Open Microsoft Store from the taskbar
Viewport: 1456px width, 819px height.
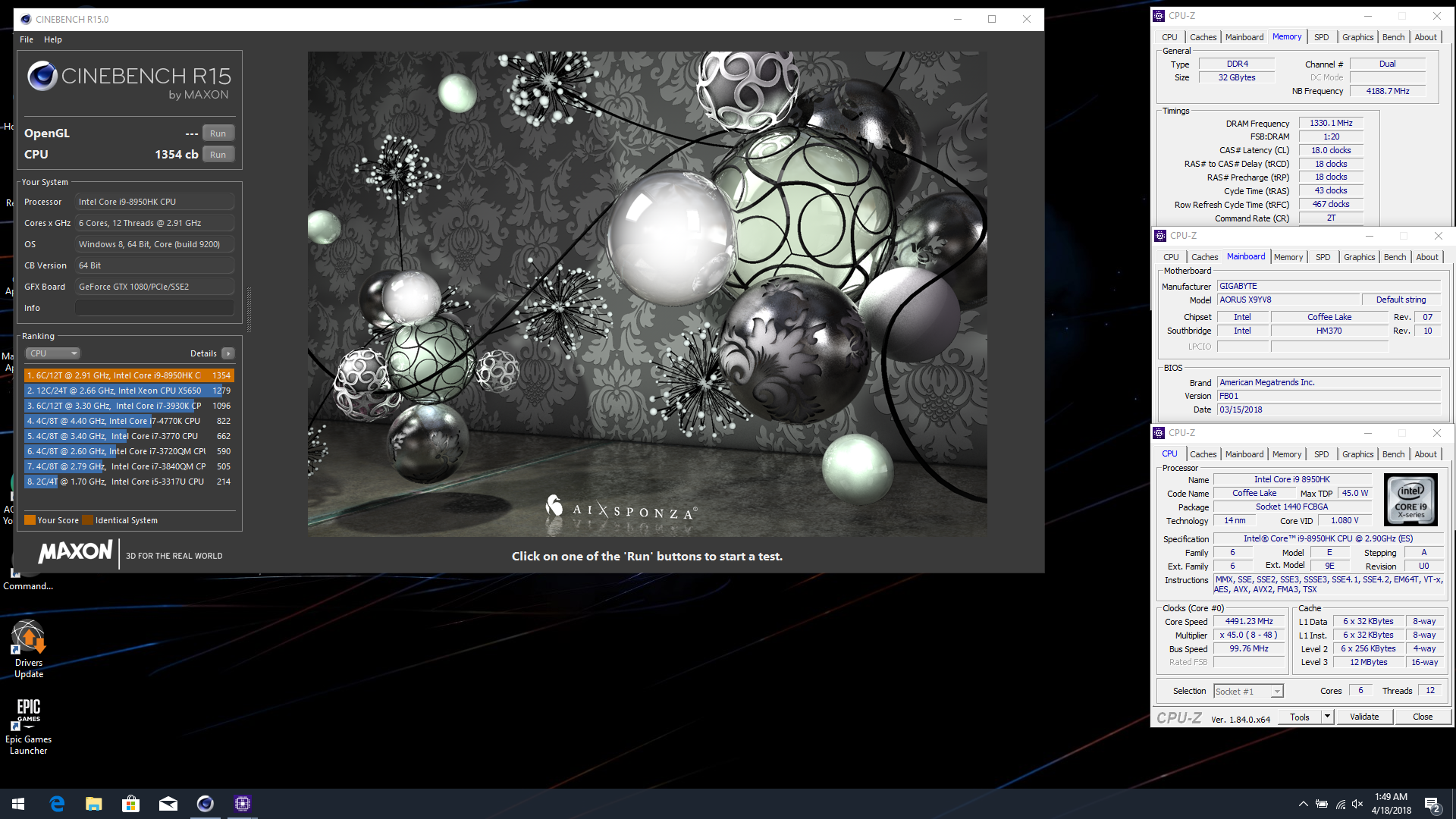131,804
